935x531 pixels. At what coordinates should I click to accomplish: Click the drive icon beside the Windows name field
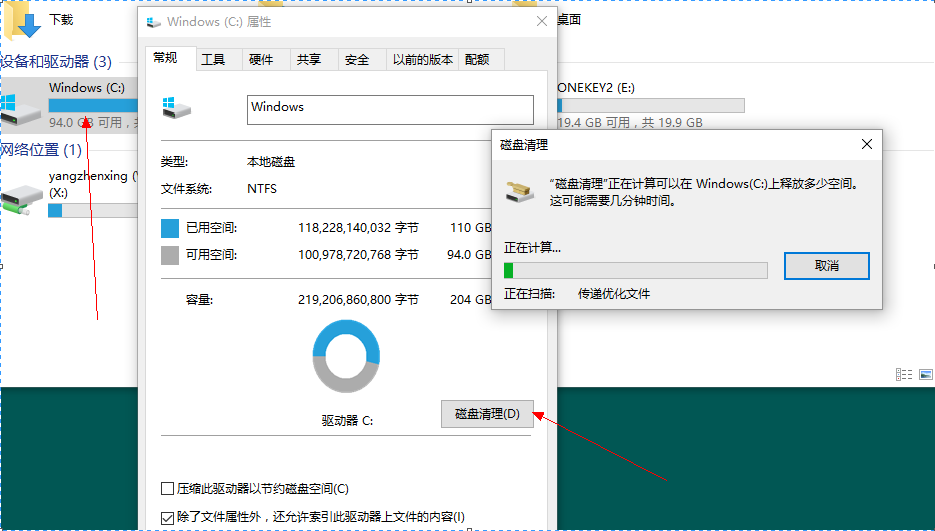170,106
